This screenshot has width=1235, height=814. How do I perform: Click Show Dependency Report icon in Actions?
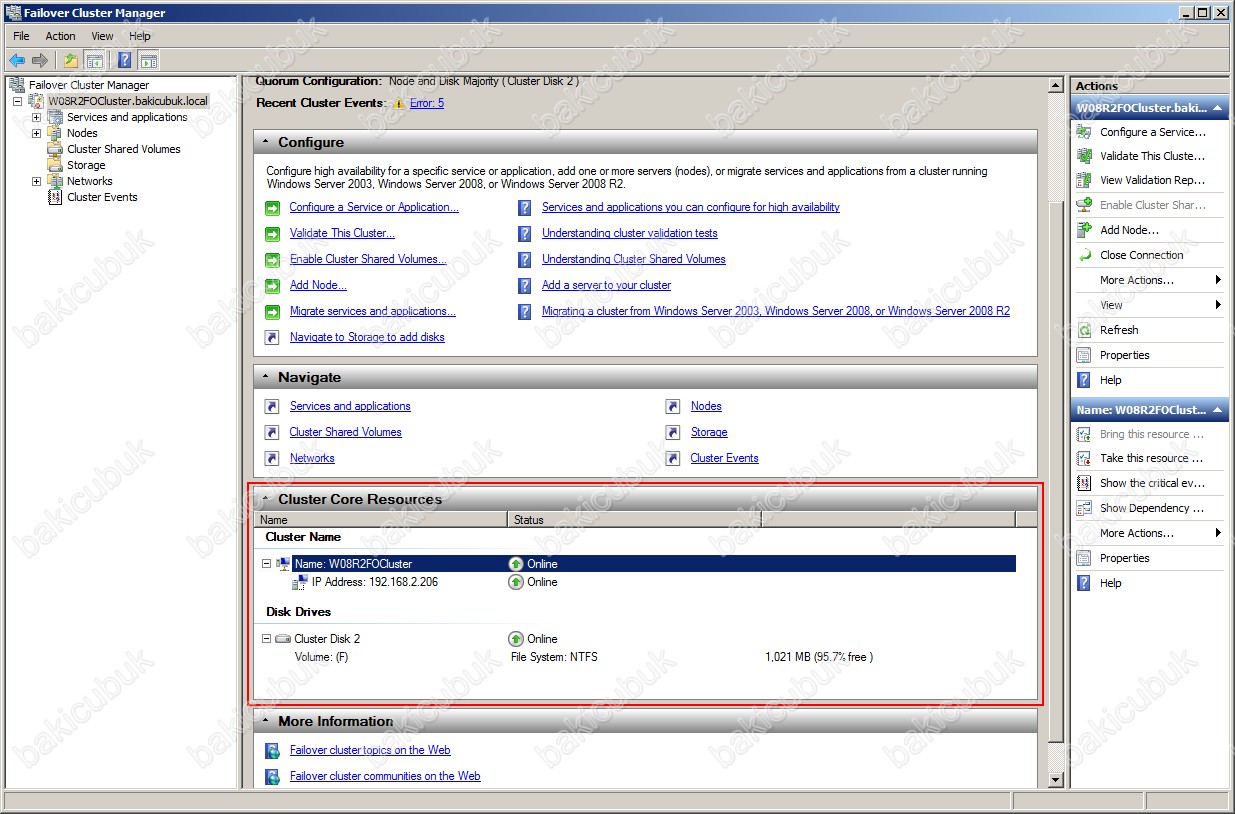[x=1084, y=508]
